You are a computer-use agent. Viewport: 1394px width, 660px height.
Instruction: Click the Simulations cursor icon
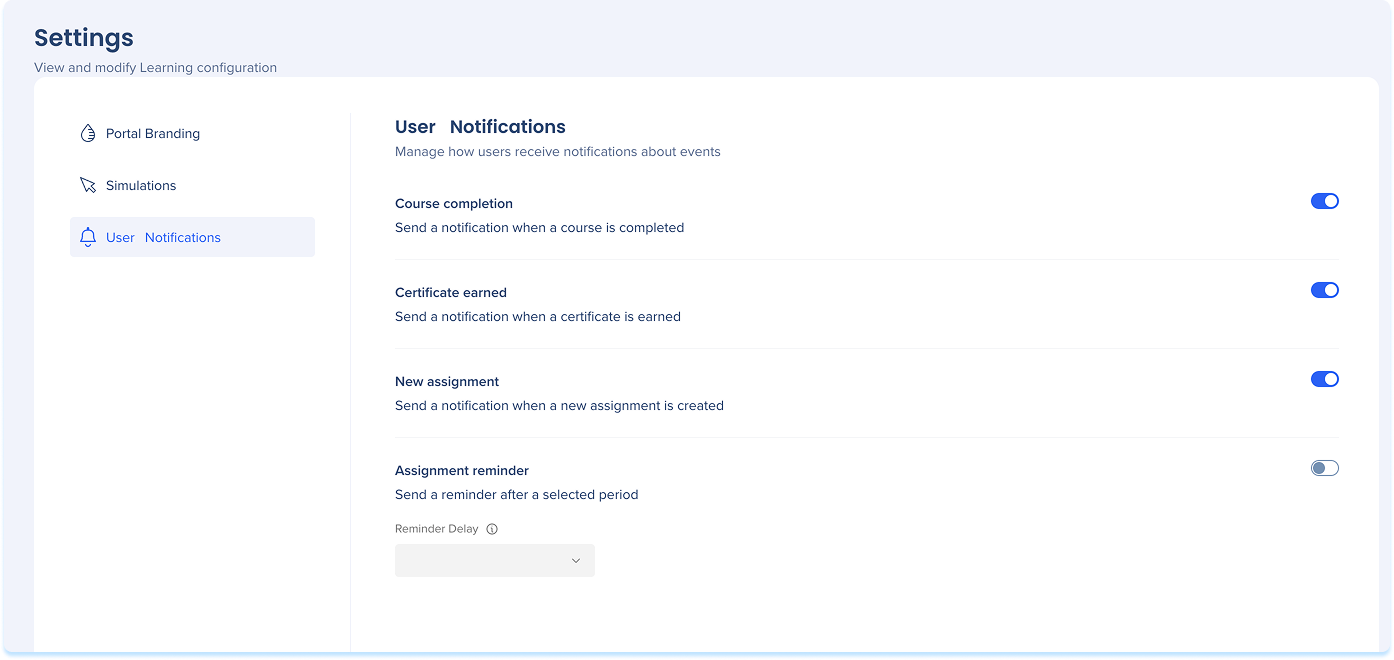88,185
